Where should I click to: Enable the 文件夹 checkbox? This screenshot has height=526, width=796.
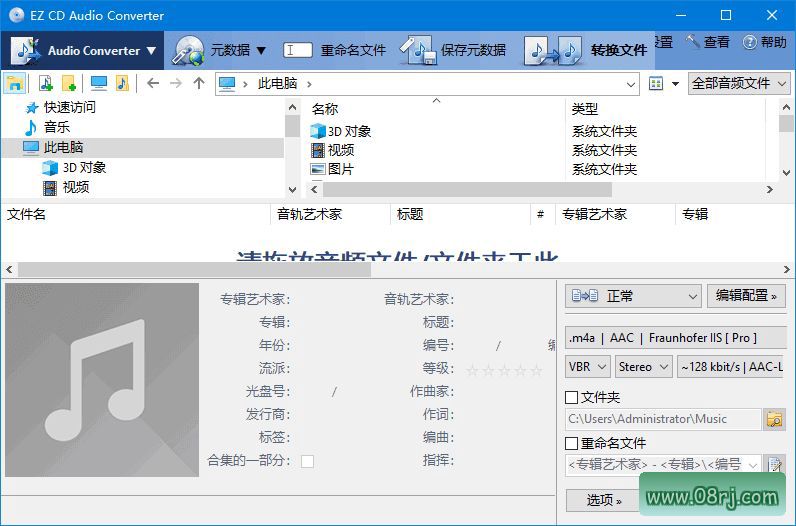pyautogui.click(x=572, y=397)
